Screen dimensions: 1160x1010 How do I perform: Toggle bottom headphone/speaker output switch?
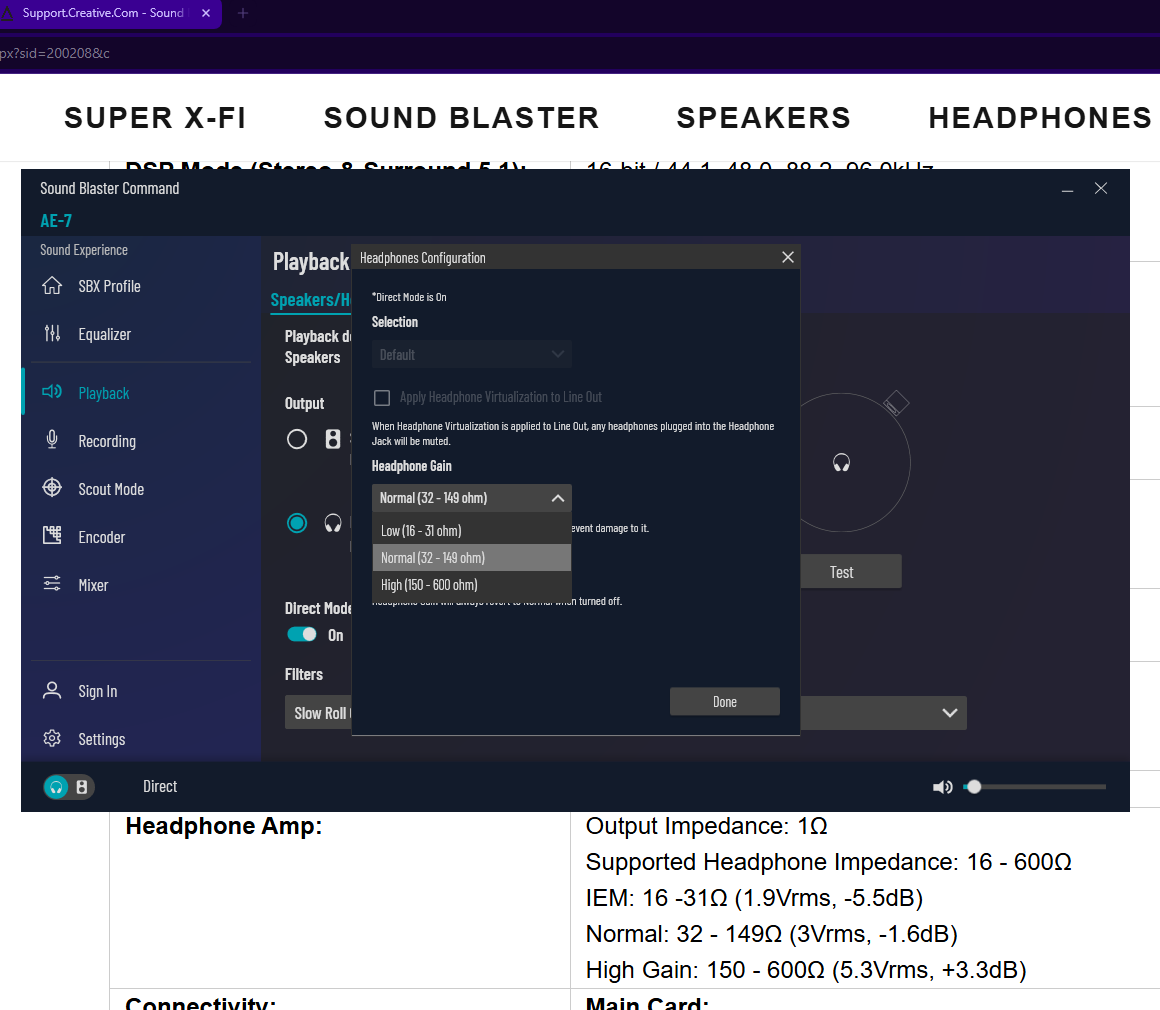pos(69,787)
